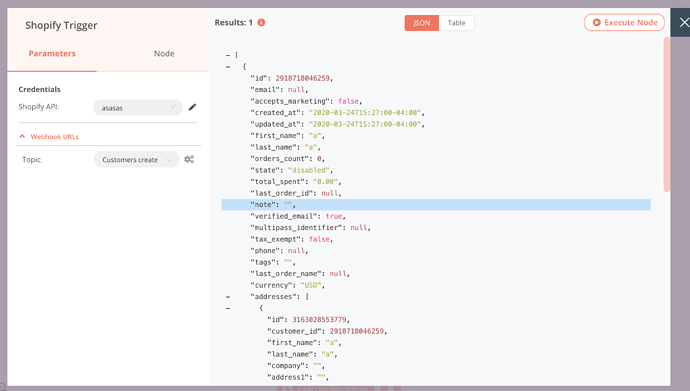Collapse the nested address object minus icon
Image resolution: width=690 pixels, height=391 pixels.
point(228,308)
